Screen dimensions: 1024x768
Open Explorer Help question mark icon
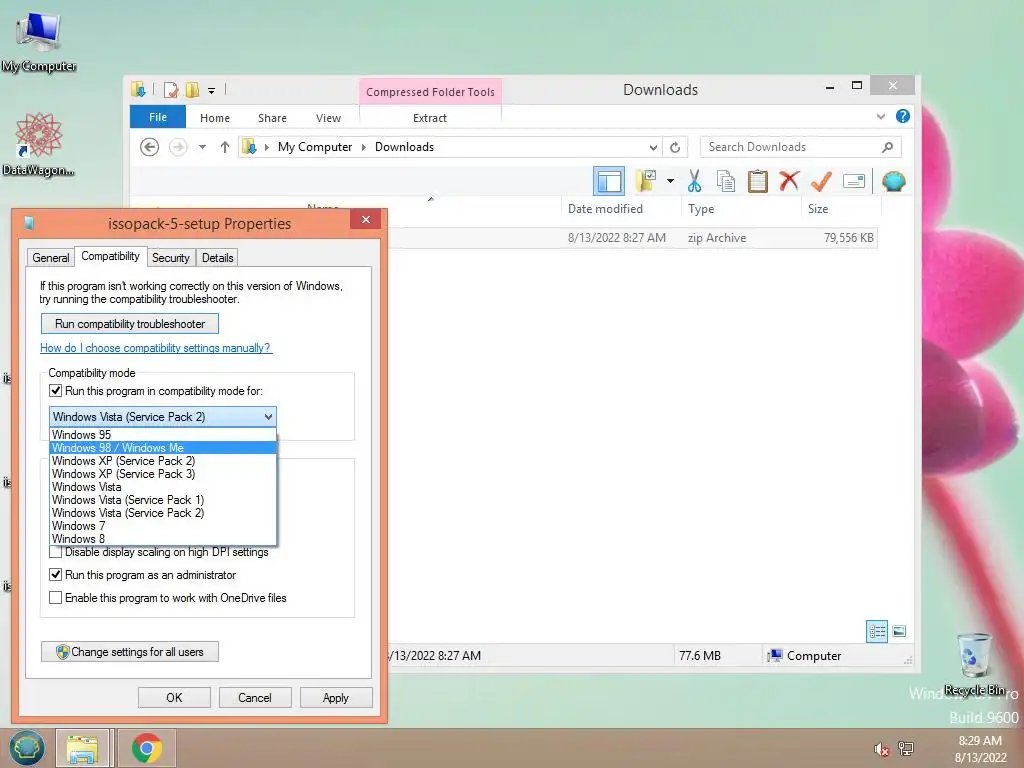[x=903, y=116]
